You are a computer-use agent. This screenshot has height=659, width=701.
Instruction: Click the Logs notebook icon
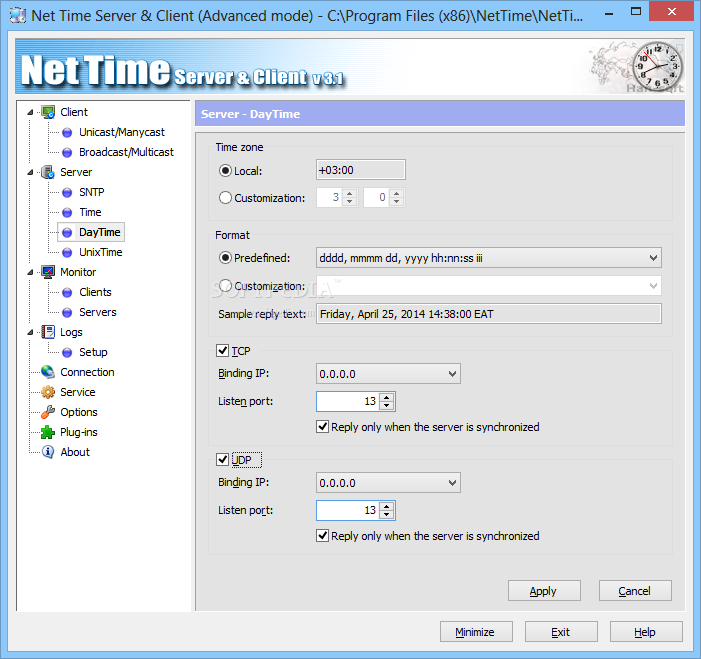48,332
